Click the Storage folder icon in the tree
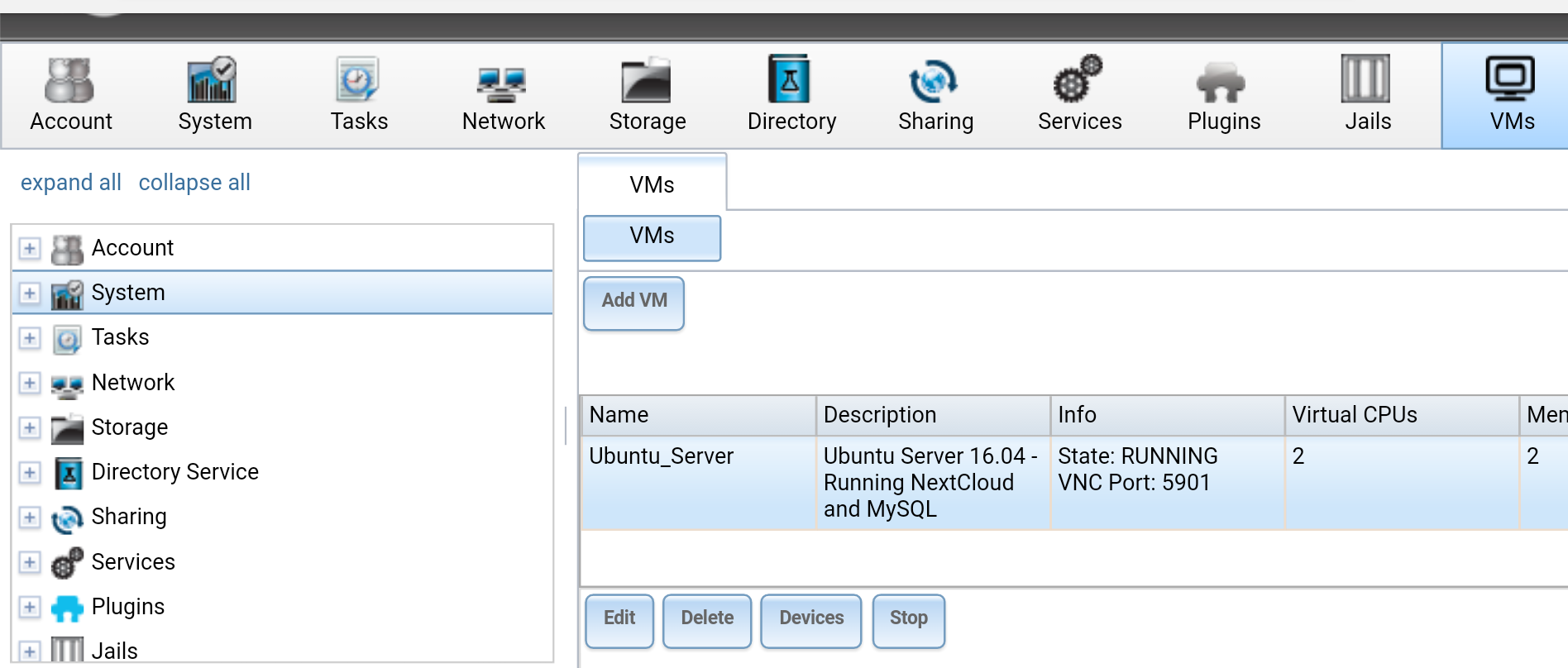 point(67,428)
